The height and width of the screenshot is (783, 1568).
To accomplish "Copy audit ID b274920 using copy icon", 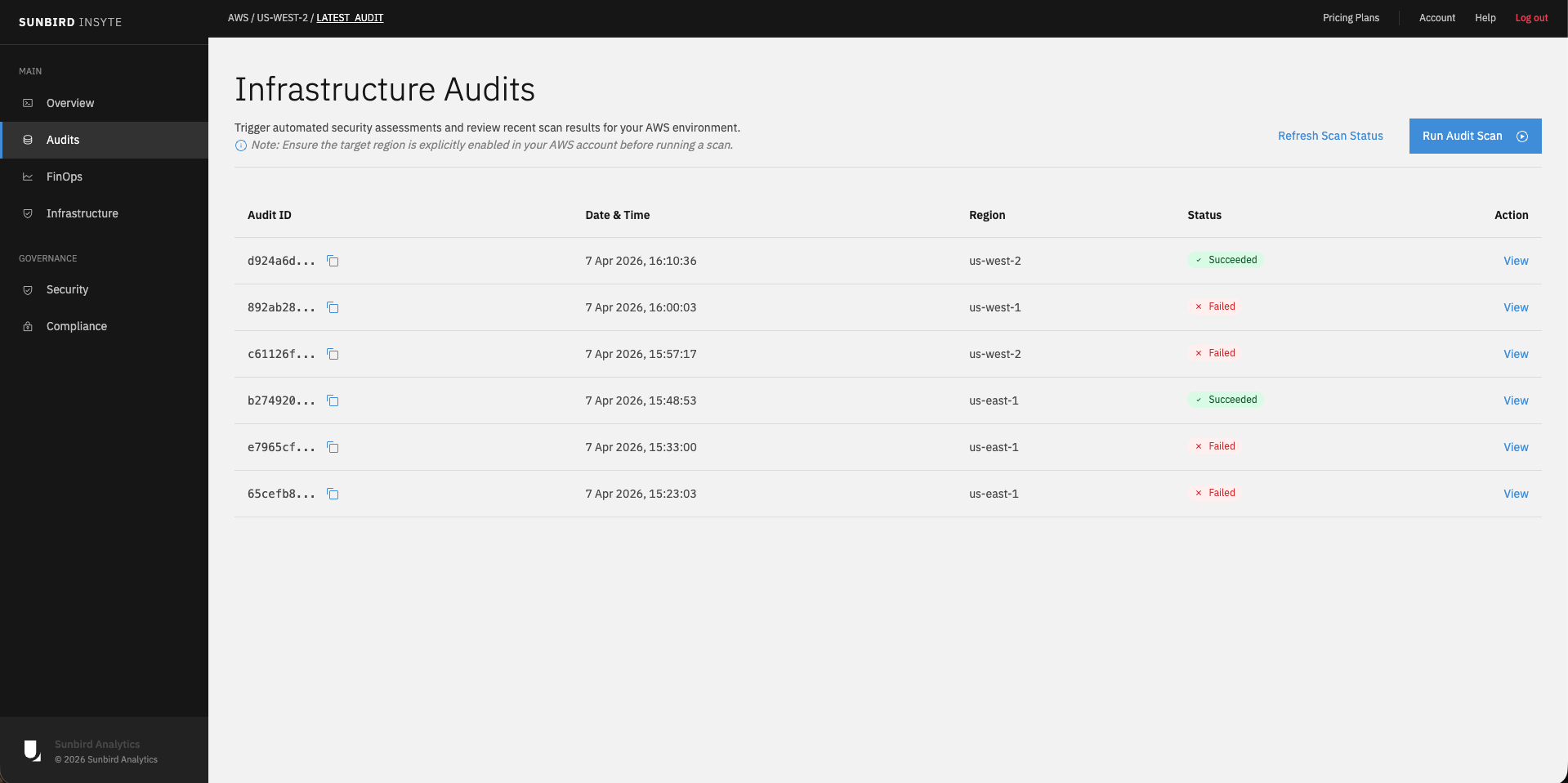I will (333, 400).
